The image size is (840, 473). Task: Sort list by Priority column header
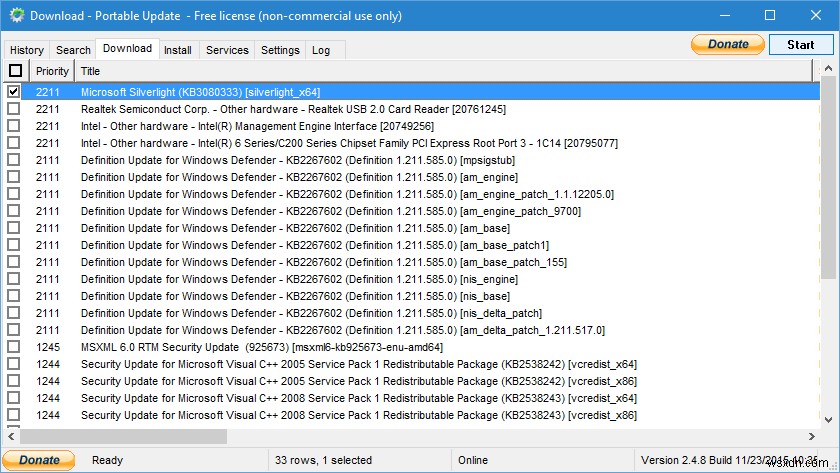click(x=52, y=71)
